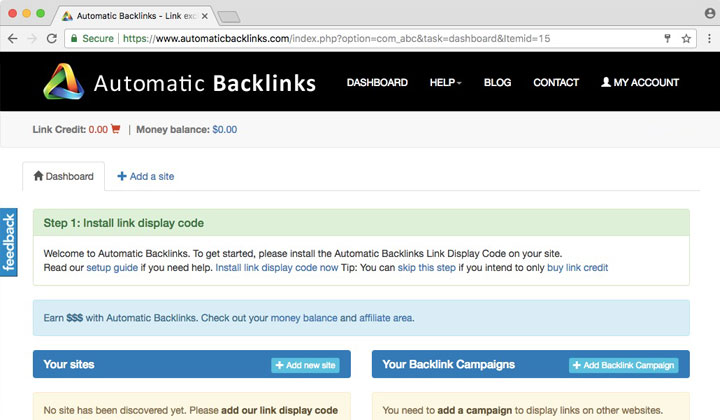Screen dimensions: 720x420
Task: Click the red shopping cart icon
Action: point(115,129)
